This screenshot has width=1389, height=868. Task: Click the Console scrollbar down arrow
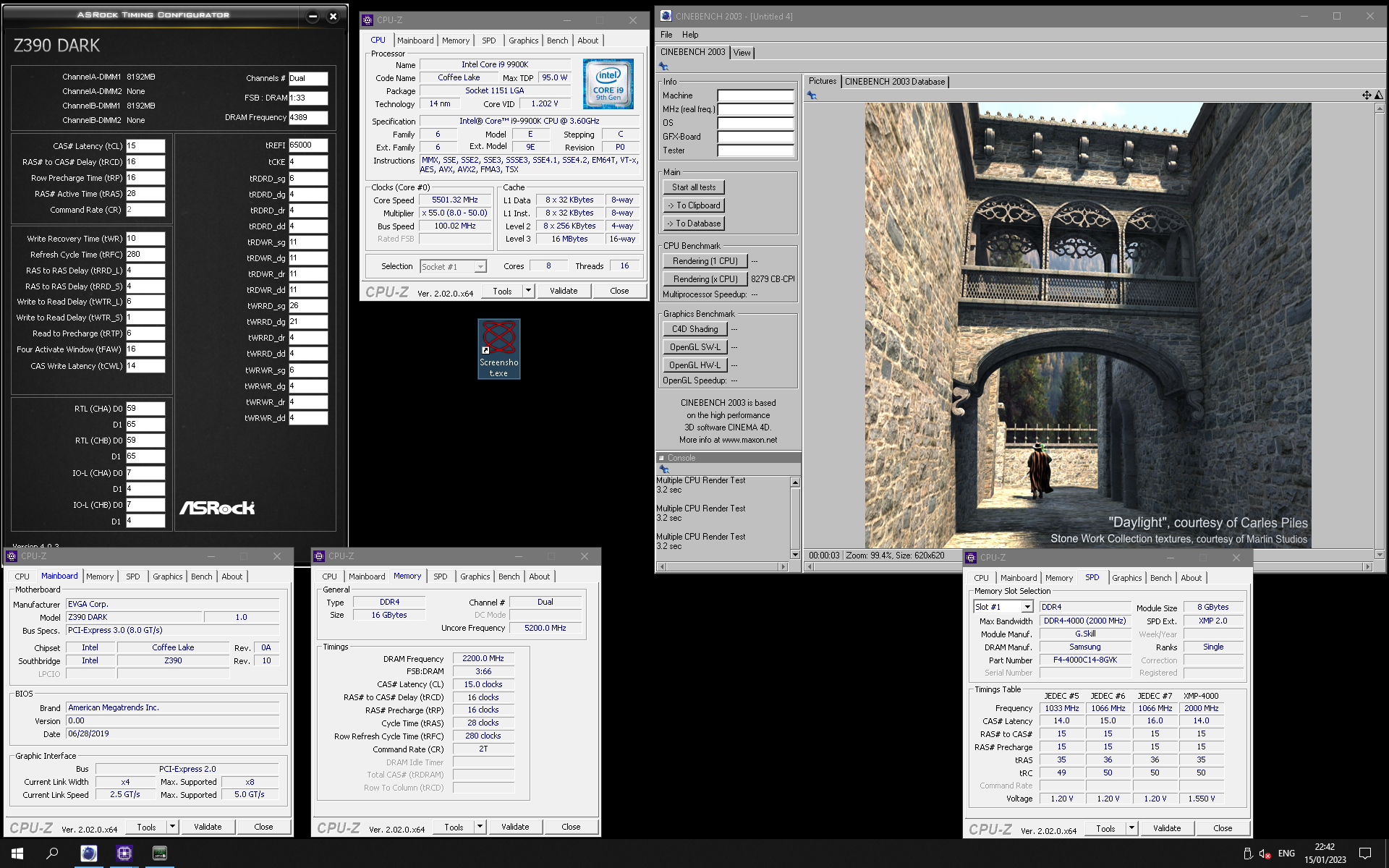coord(795,555)
